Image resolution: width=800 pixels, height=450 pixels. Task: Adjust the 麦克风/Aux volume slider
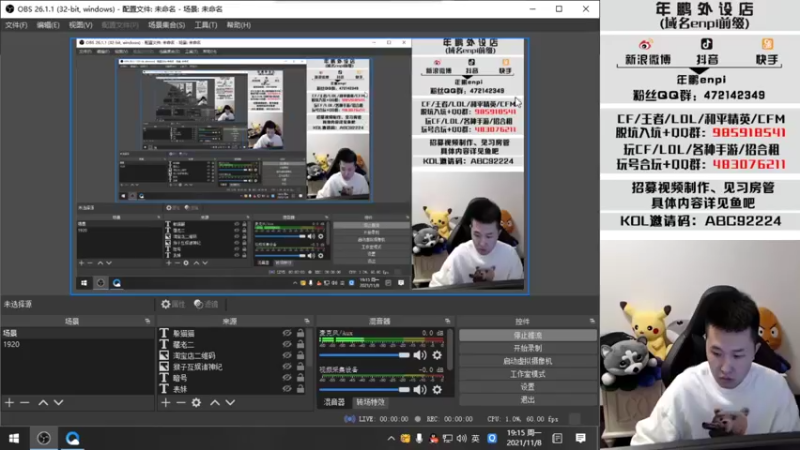click(364, 355)
